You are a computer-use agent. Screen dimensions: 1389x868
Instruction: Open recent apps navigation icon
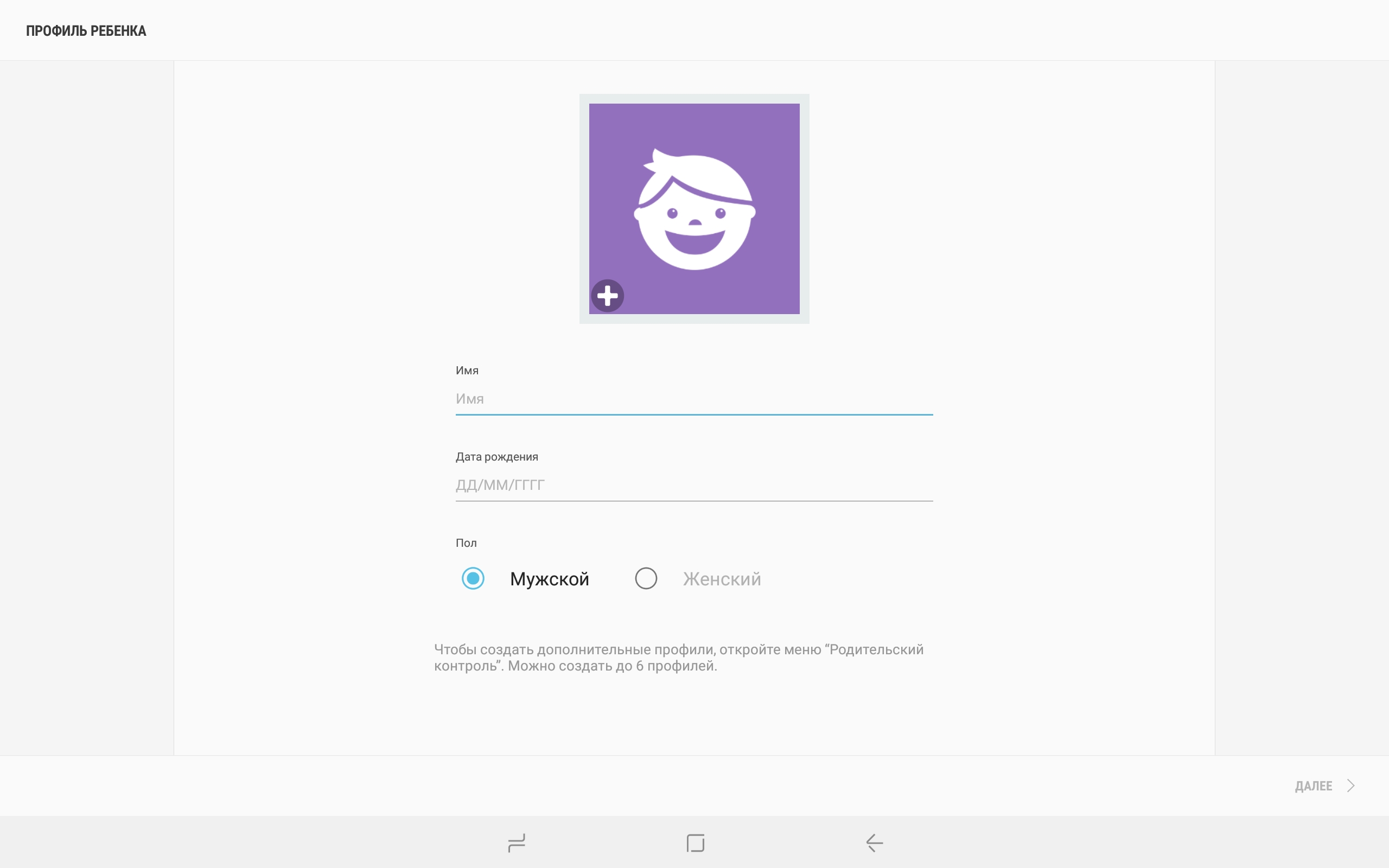tap(516, 843)
